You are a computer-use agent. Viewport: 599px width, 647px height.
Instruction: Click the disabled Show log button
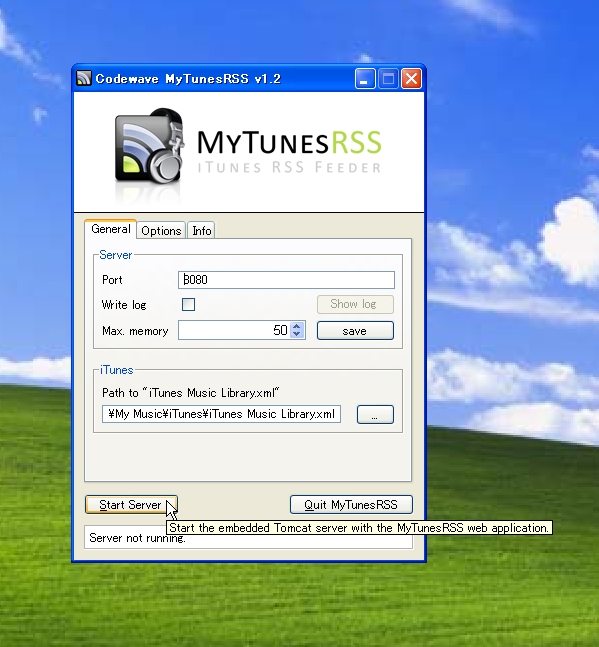point(355,304)
